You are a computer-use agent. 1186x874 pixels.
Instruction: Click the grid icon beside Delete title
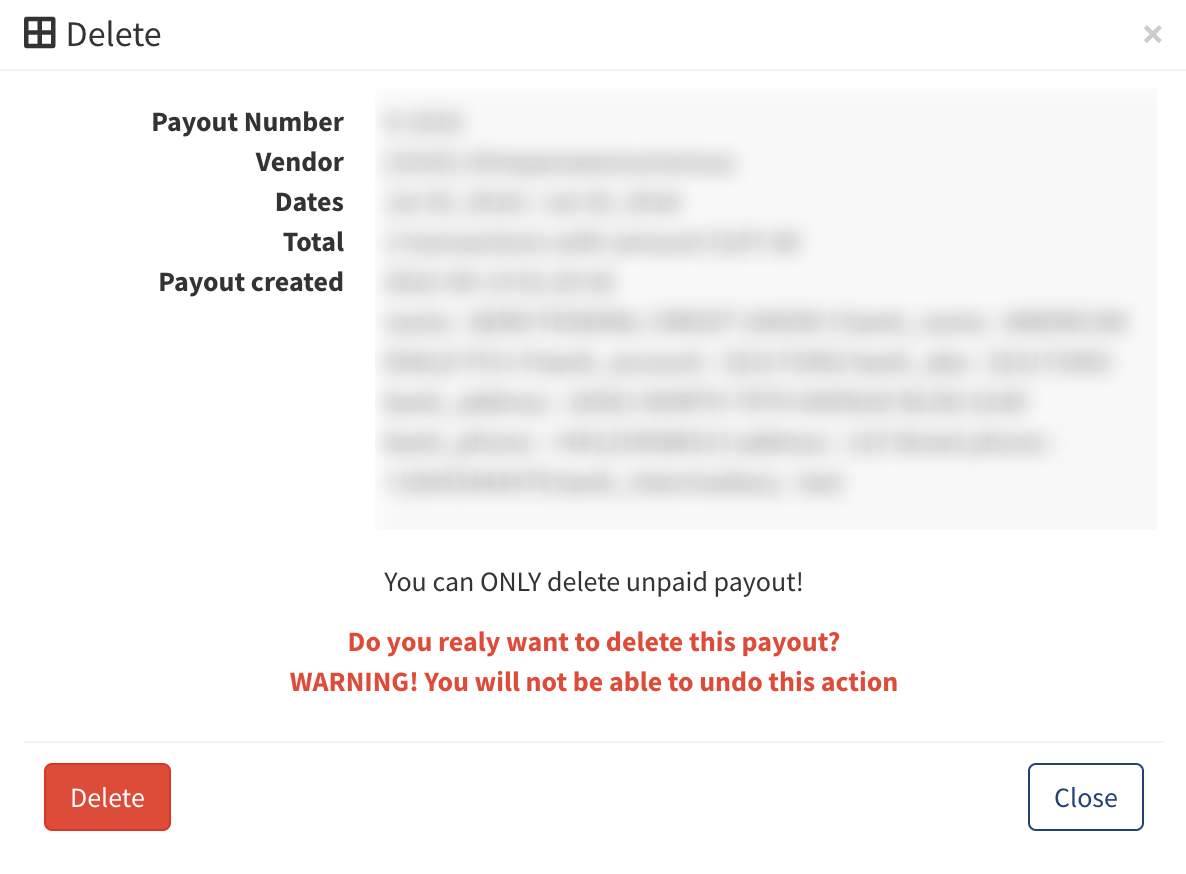39,33
